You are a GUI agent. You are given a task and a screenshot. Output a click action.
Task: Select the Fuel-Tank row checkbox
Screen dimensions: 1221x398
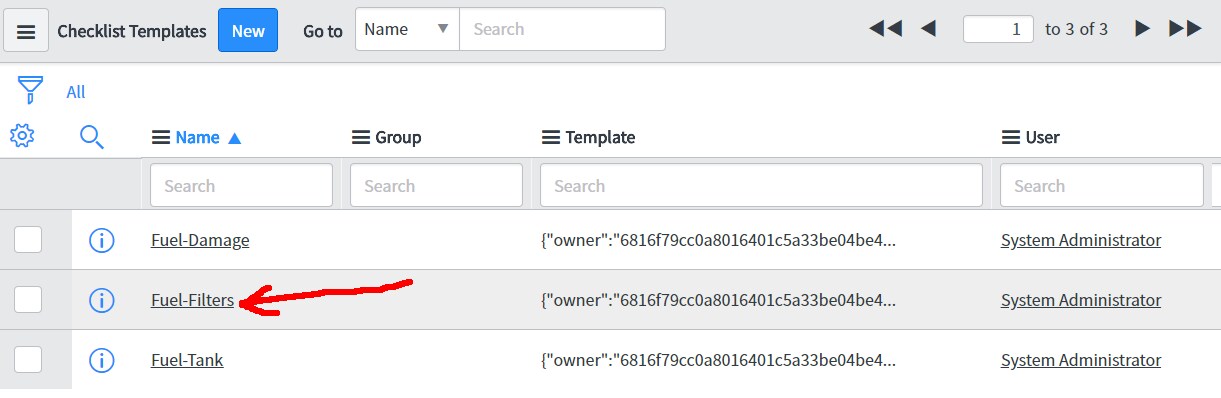click(x=28, y=359)
